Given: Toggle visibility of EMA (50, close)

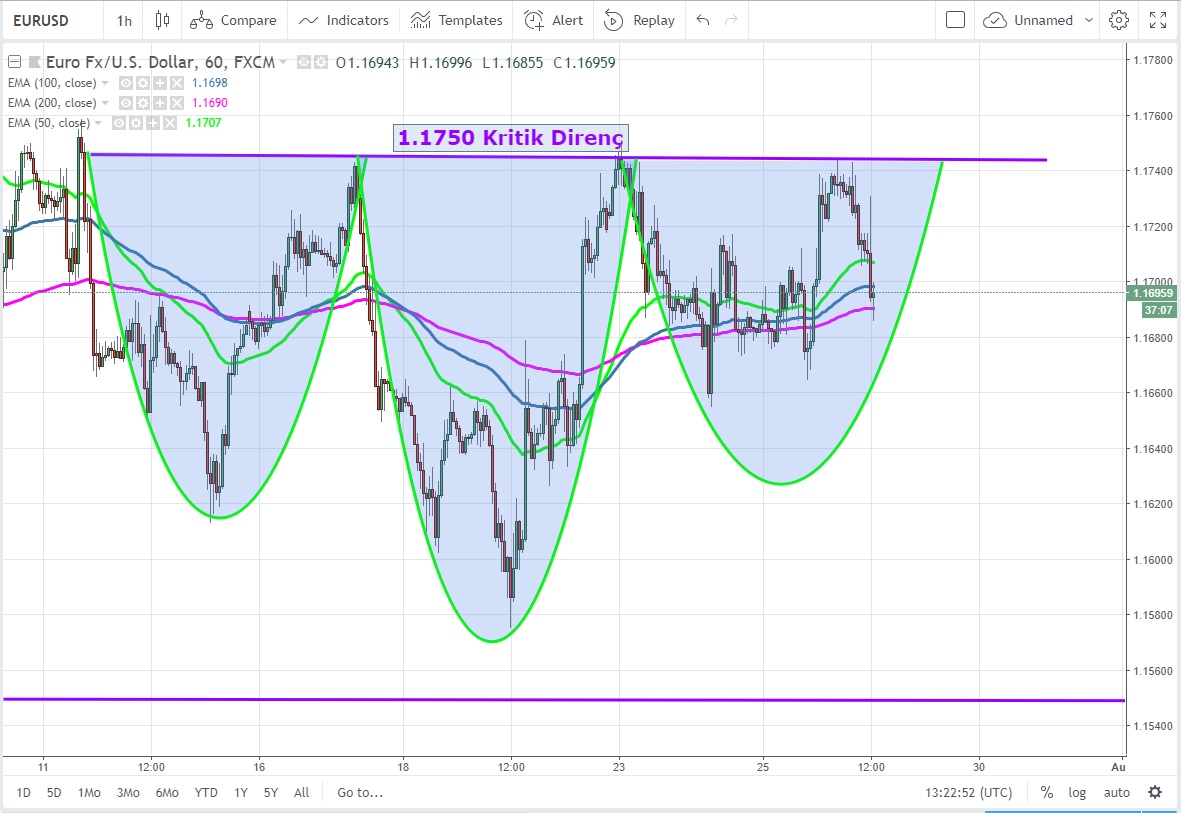Looking at the screenshot, I should tap(119, 123).
